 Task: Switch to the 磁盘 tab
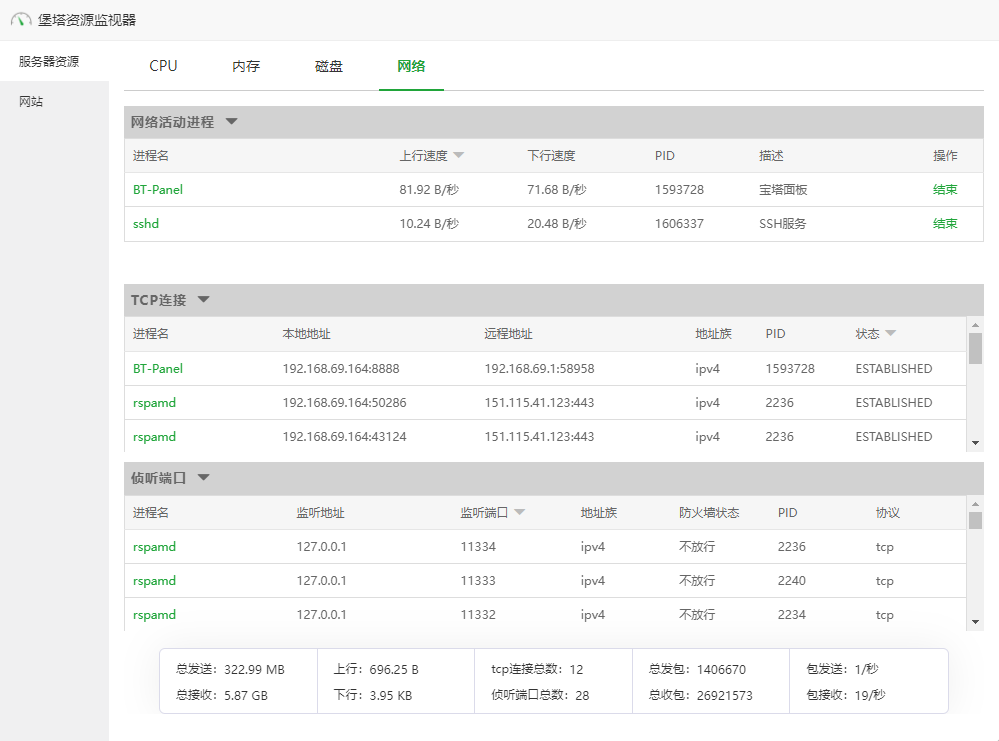click(329, 66)
